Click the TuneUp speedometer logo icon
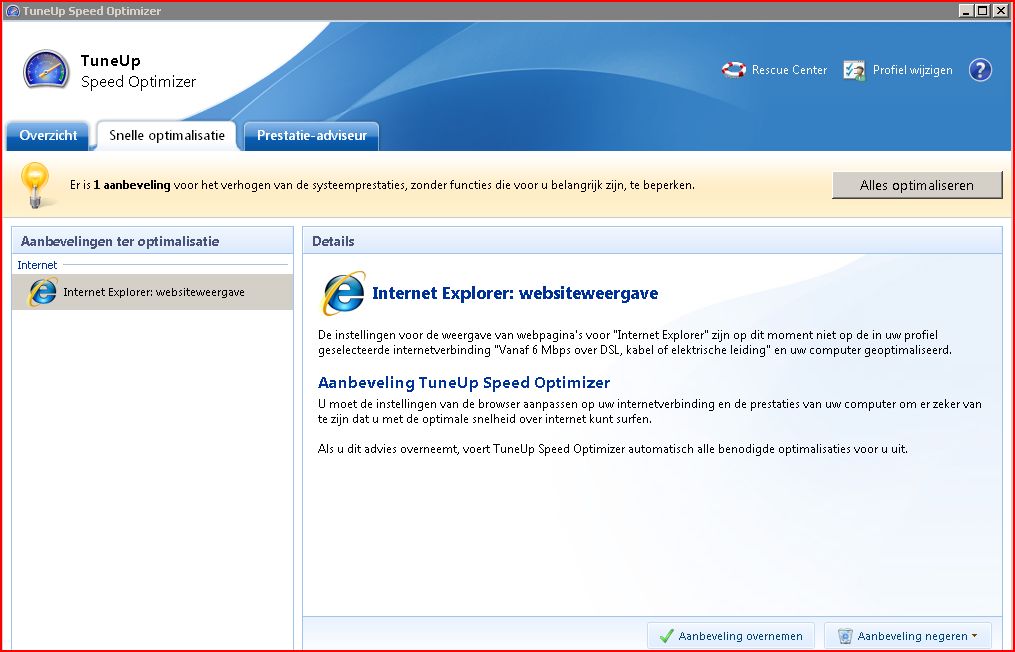This screenshot has height=652, width=1015. pos(46,69)
